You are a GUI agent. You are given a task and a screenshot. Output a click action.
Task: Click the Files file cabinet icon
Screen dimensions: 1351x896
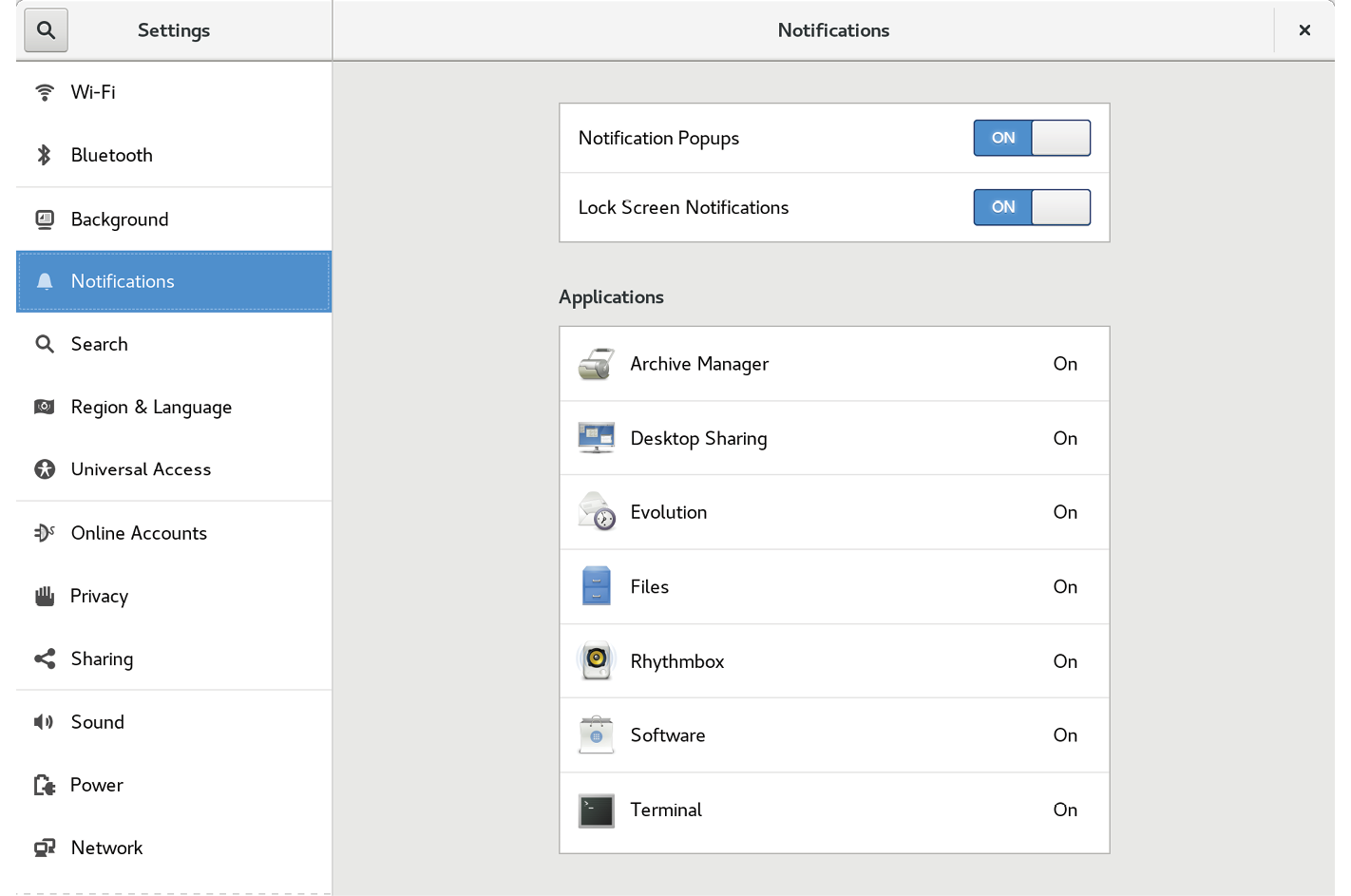pos(596,586)
